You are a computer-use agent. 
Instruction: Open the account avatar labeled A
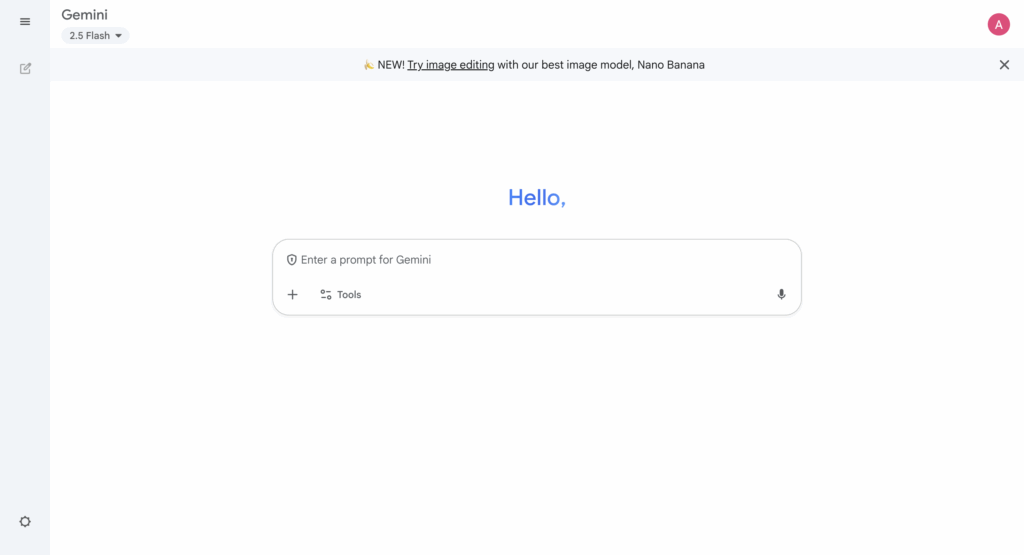tap(998, 25)
